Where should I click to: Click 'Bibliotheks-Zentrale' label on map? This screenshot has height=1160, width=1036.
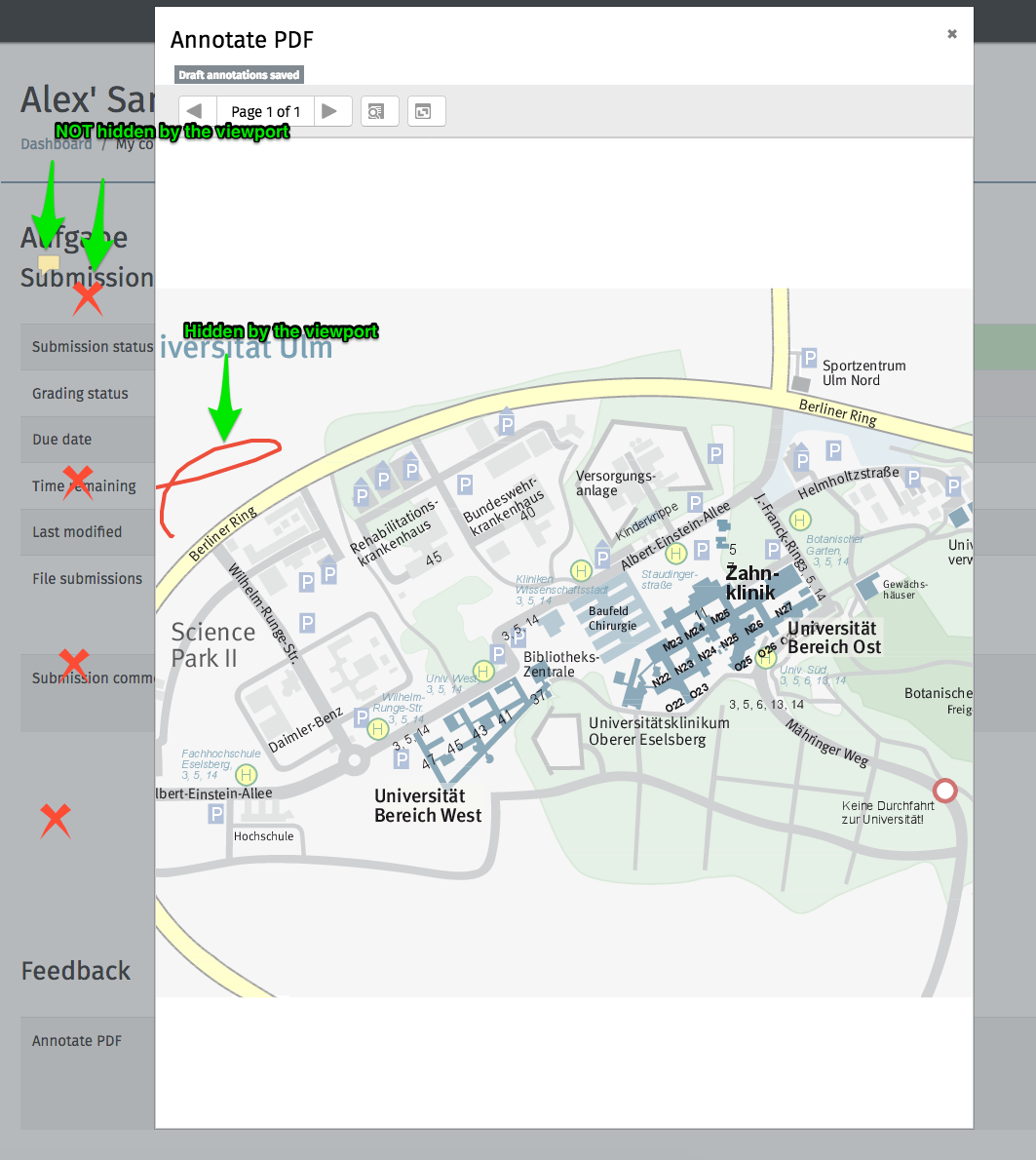[x=560, y=665]
